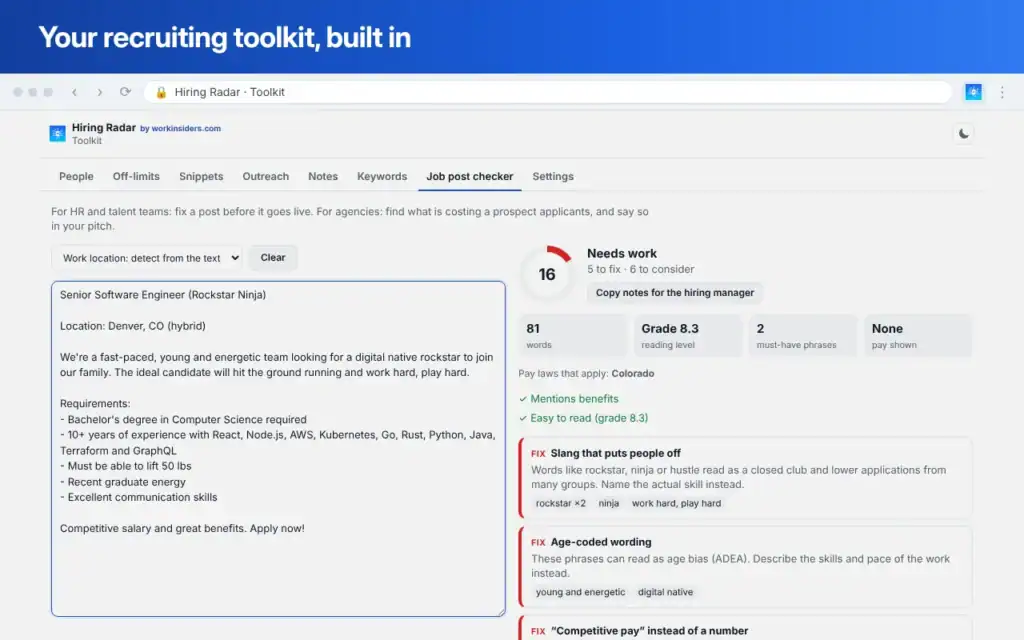Click the browser forward arrow
The height and width of the screenshot is (640, 1024).
(x=99, y=92)
